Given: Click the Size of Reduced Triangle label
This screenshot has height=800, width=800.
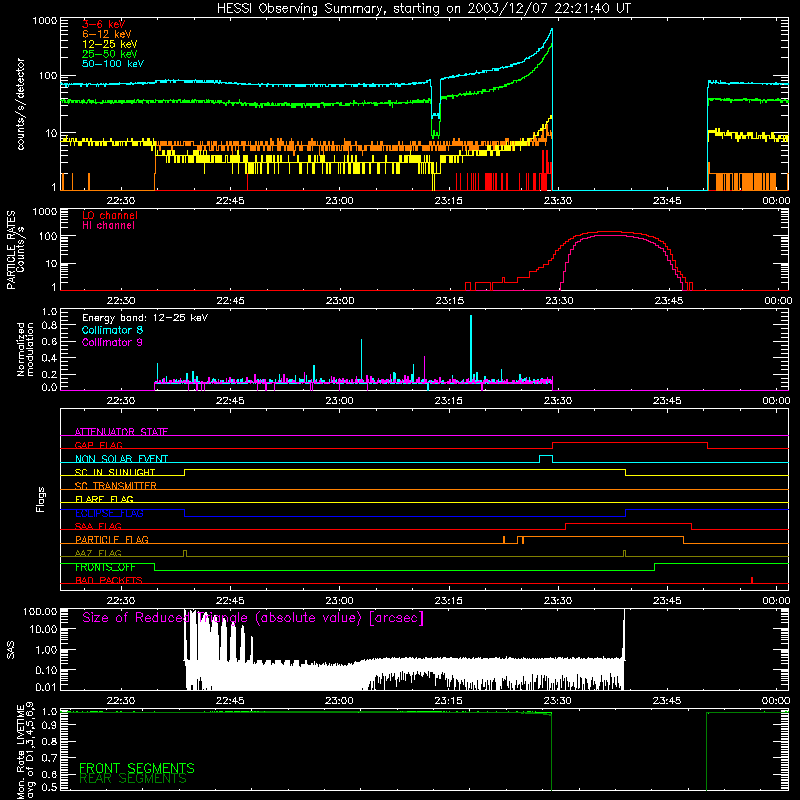Looking at the screenshot, I should tap(253, 618).
